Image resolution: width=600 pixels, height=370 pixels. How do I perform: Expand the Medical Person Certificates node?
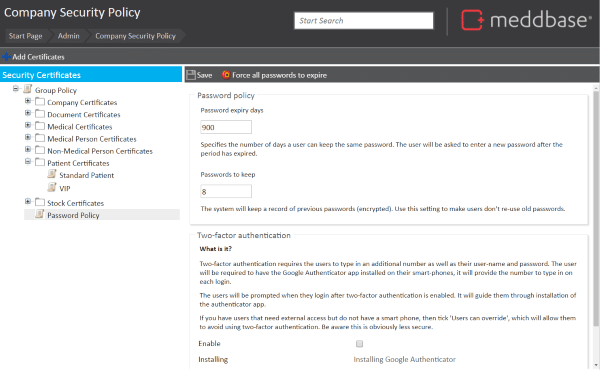(x=28, y=137)
